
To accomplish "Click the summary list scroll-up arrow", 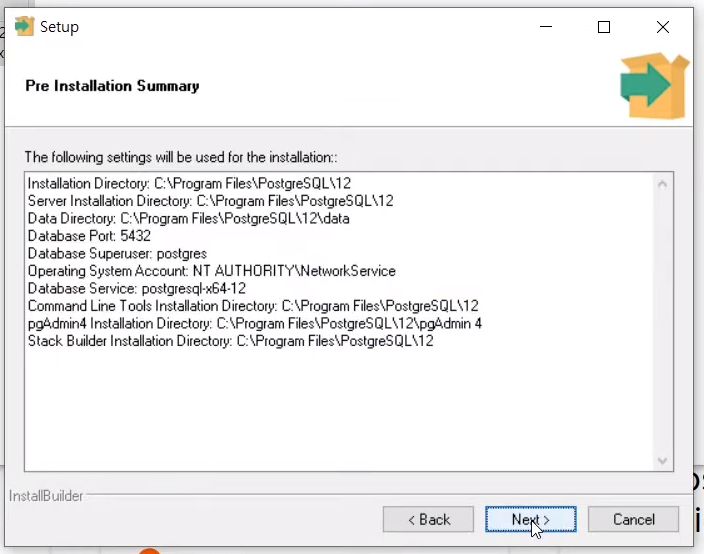I will point(662,184).
